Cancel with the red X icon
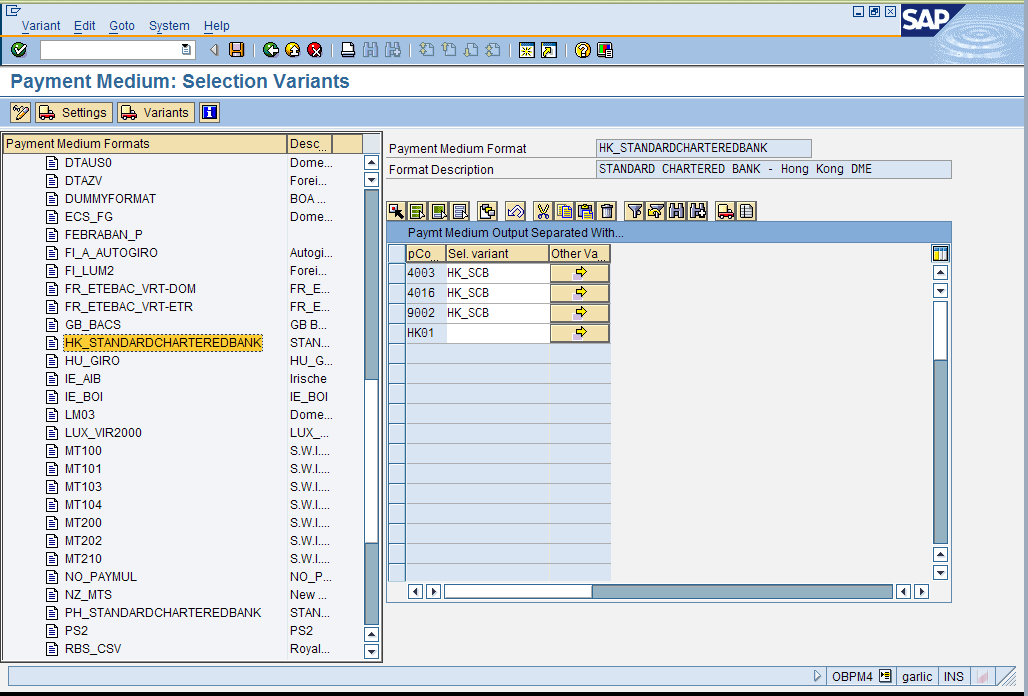The image size is (1028, 696). pyautogui.click(x=314, y=48)
